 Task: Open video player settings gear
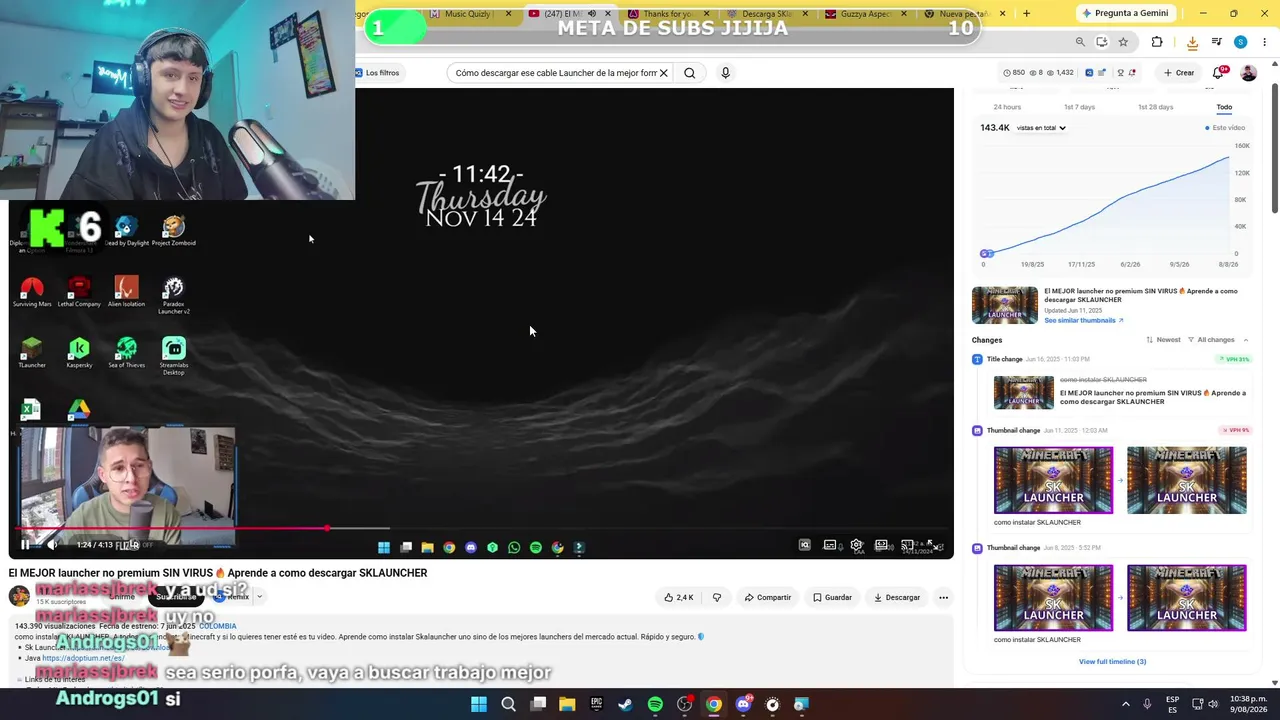(857, 545)
